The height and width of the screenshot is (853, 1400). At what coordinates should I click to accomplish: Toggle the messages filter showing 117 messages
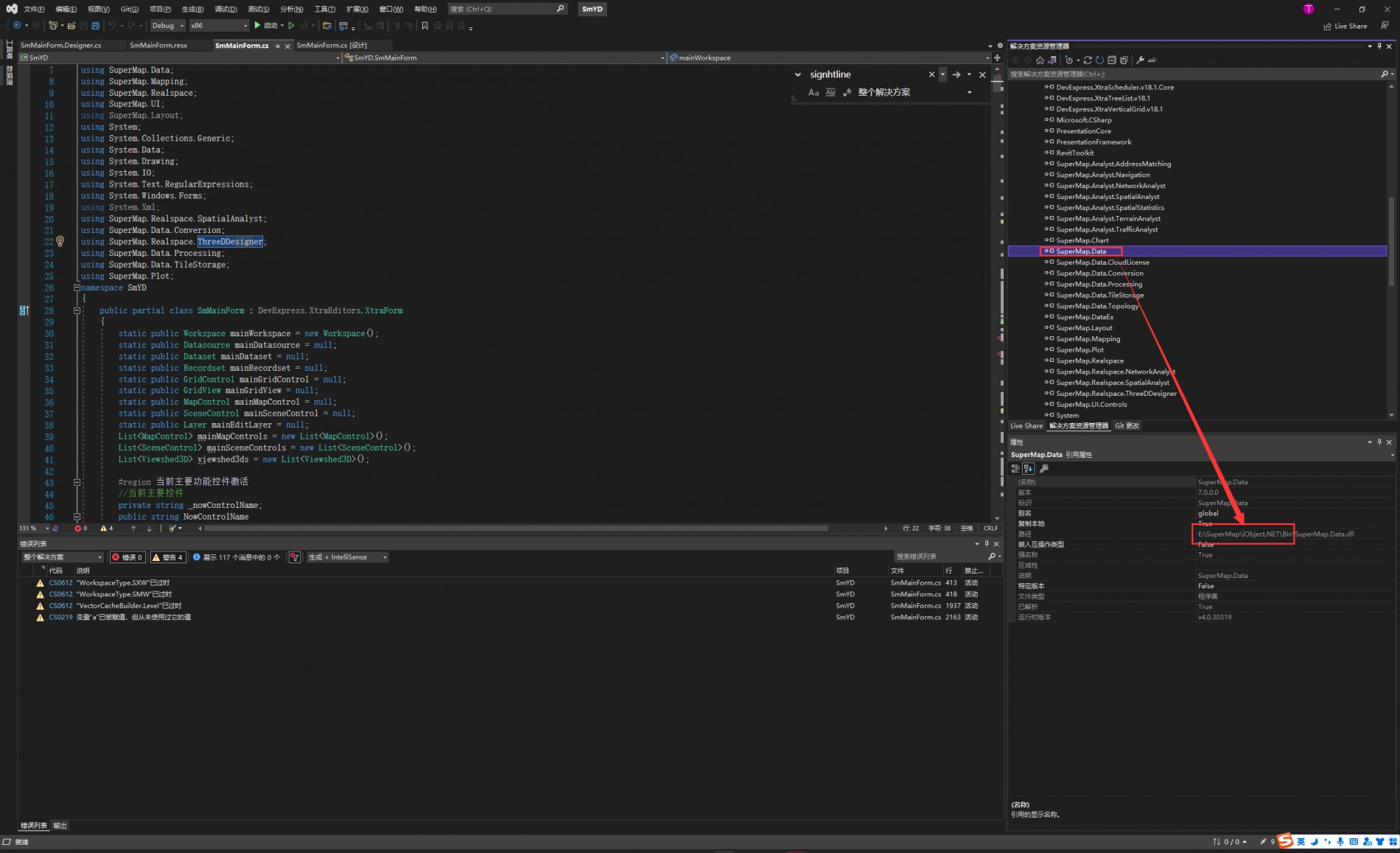tap(236, 557)
